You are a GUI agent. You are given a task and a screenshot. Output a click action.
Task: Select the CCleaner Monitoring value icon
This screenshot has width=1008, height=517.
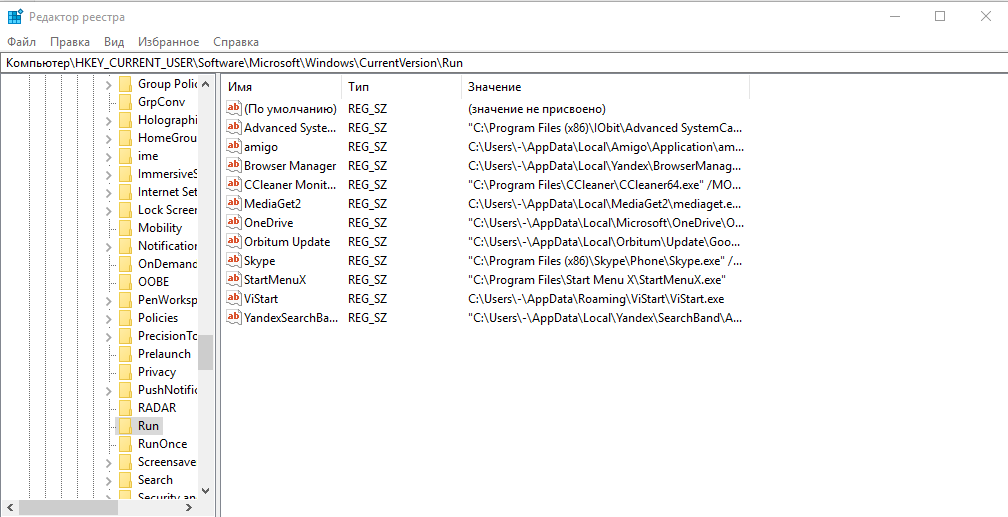click(x=234, y=185)
